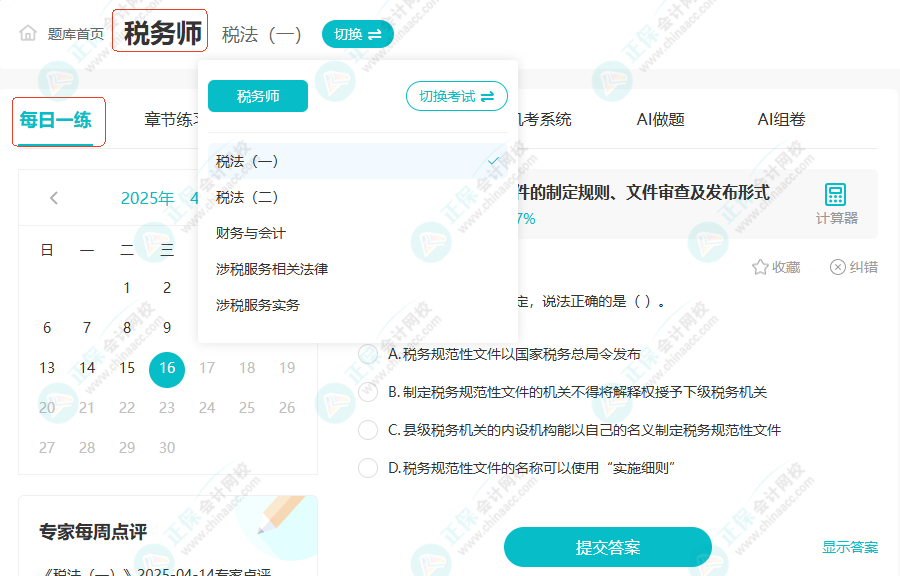Reveal the answer via 显示答案 link
Image resolution: width=900 pixels, height=576 pixels.
pos(851,547)
